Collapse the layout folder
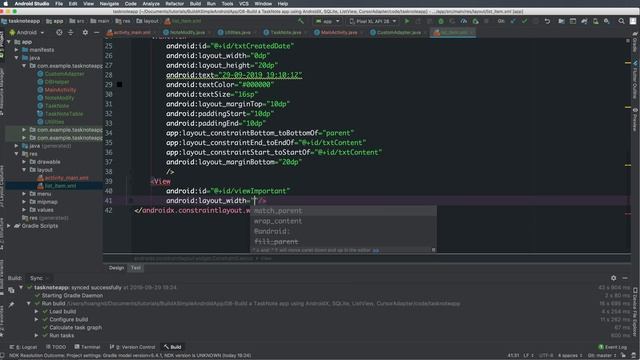 24,170
